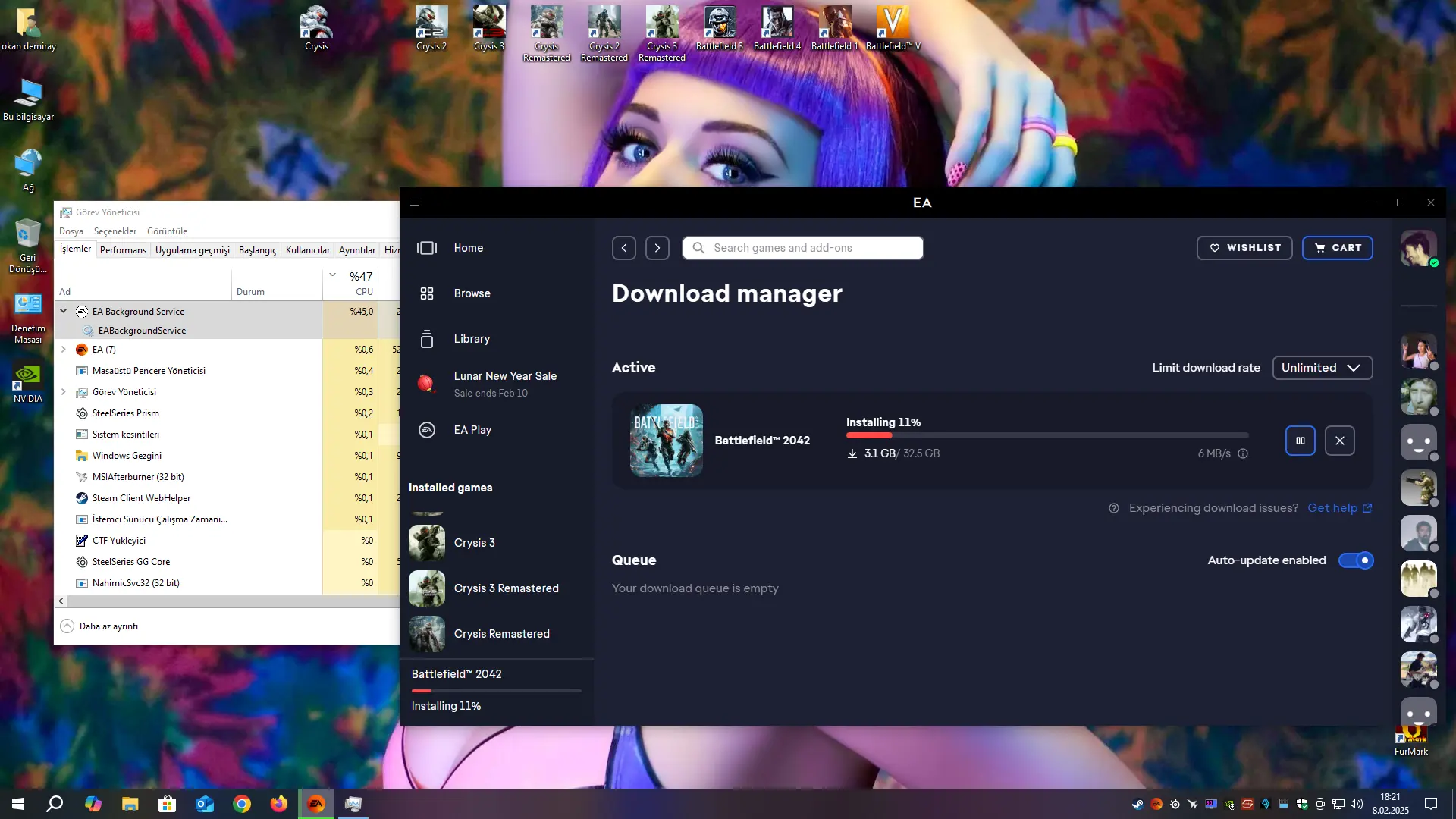Cancel the Battlefield 2042 installation
The width and height of the screenshot is (1456, 819).
(1339, 441)
